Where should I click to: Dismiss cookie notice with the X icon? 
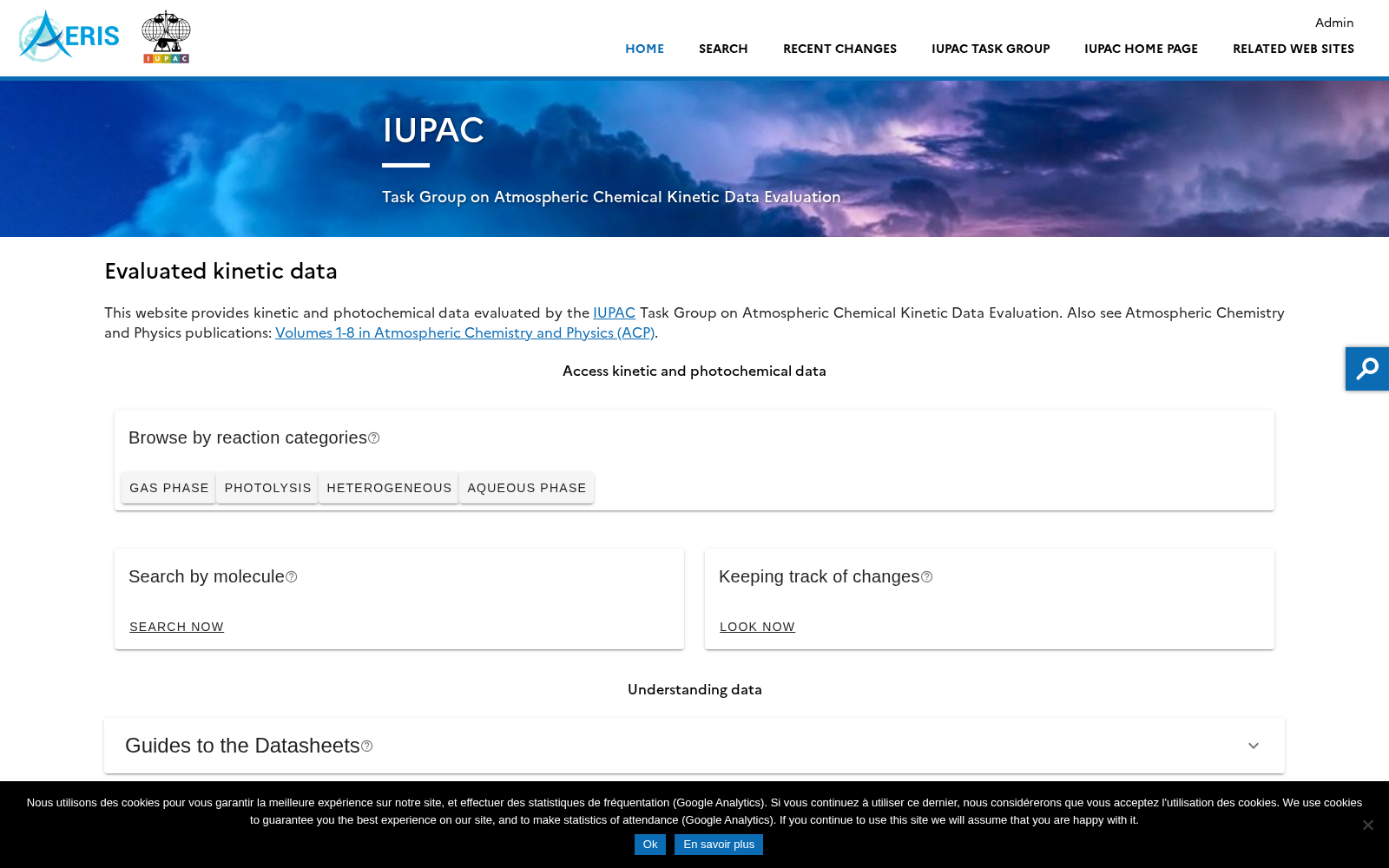pos(1367,825)
